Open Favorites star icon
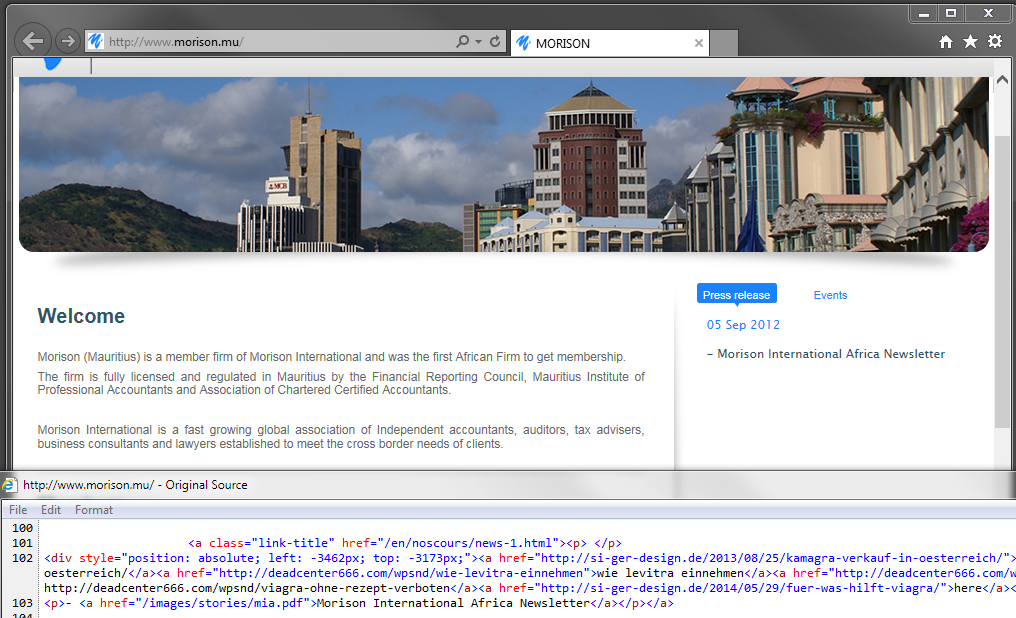 tap(970, 42)
